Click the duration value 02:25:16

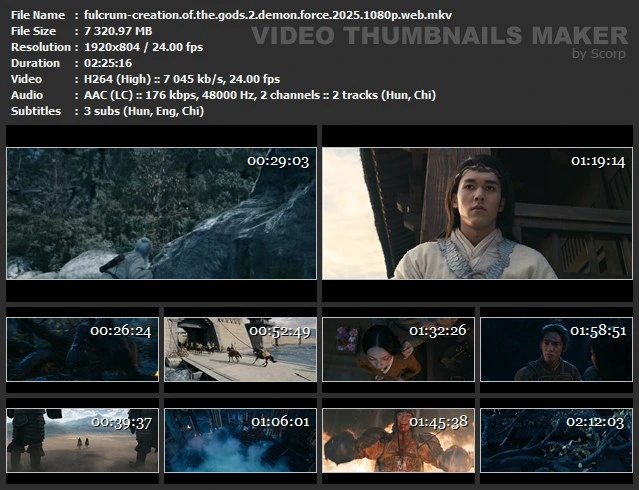108,63
